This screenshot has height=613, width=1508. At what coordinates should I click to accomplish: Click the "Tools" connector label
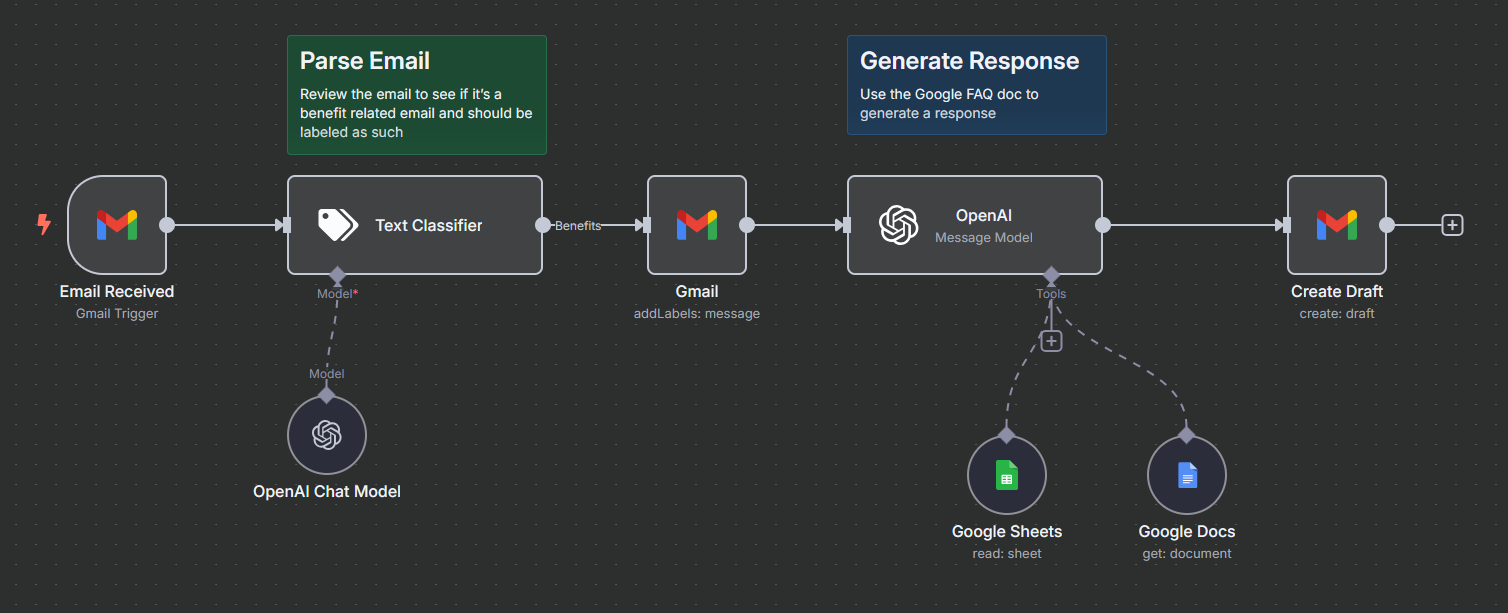[1051, 294]
